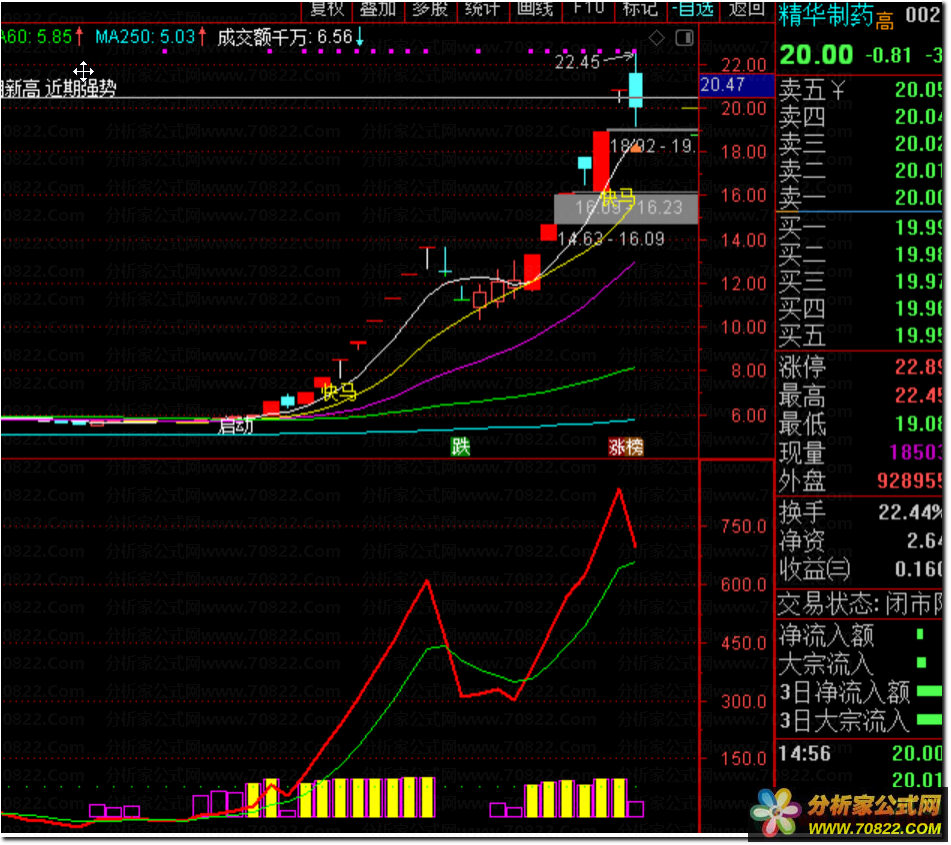Click the 18.92-19 gap label
Viewport: 951px width, 845px height.
point(652,146)
